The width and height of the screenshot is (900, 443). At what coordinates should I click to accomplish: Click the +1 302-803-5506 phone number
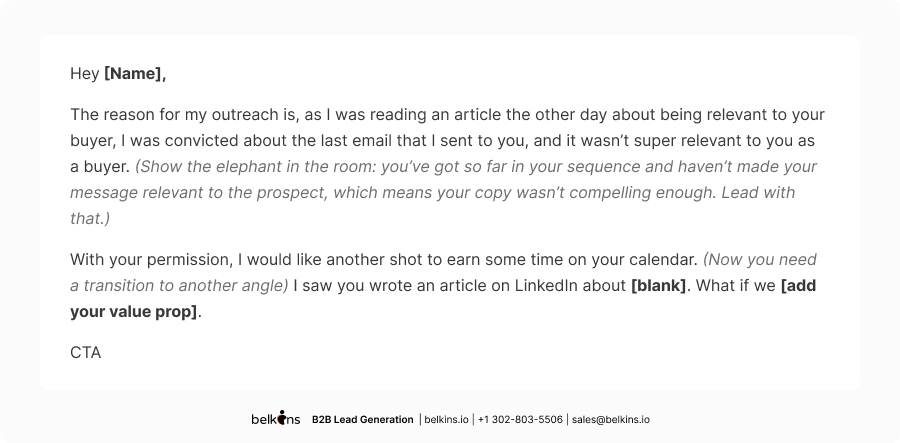(520, 419)
